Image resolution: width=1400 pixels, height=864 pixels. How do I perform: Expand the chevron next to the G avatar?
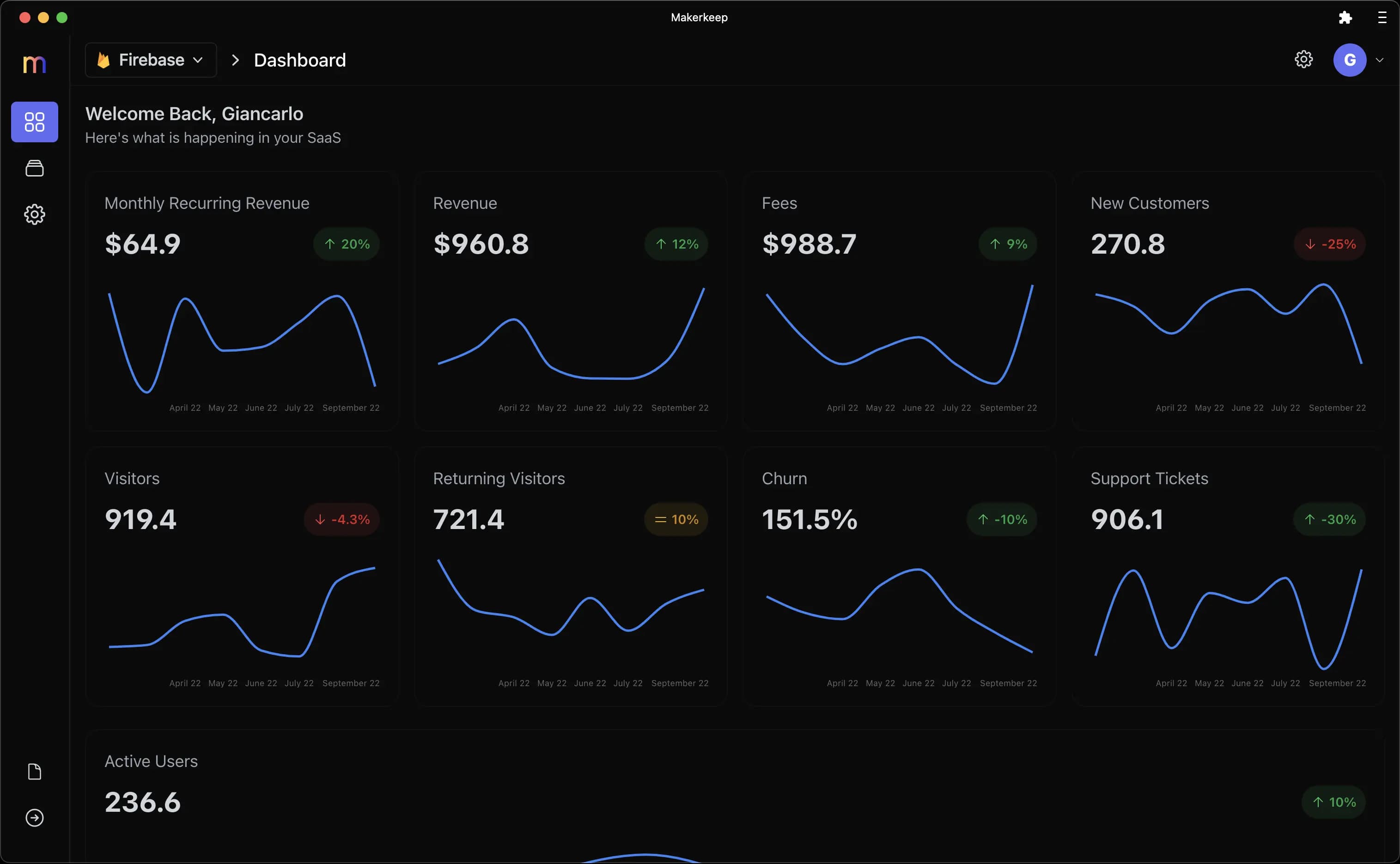click(x=1379, y=60)
